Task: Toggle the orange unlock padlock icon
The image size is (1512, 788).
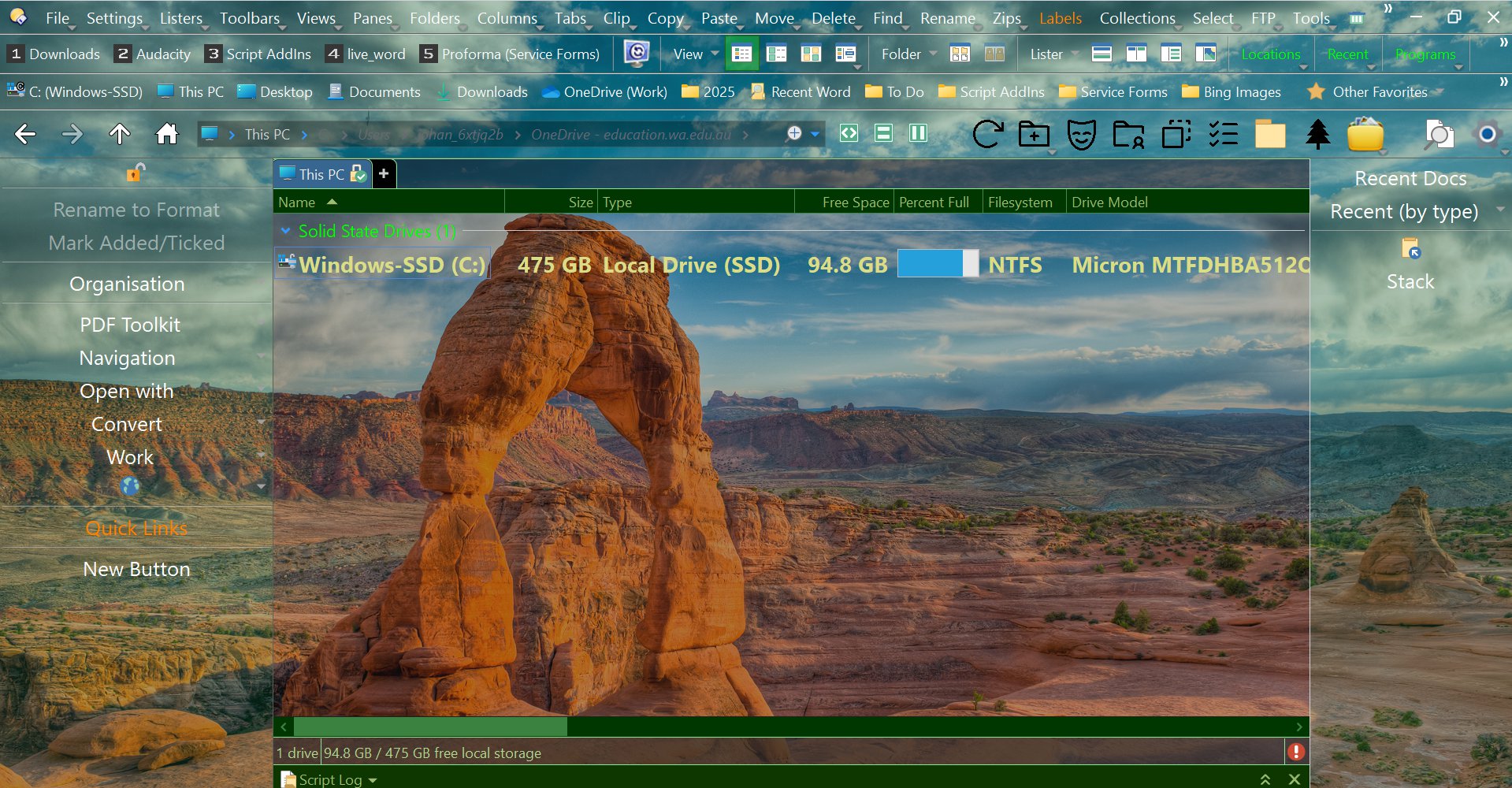Action: (x=136, y=173)
